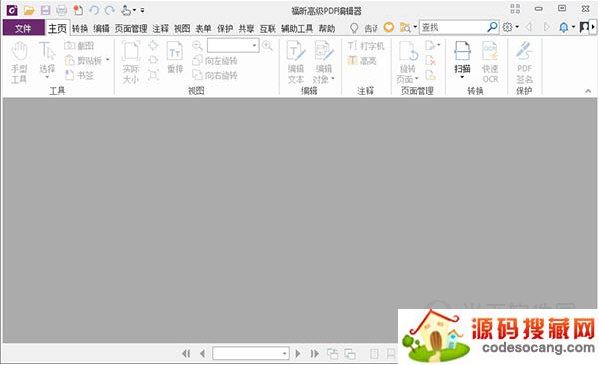Open the page number combo box in status bar
This screenshot has height=365, width=599.
pyautogui.click(x=251, y=354)
